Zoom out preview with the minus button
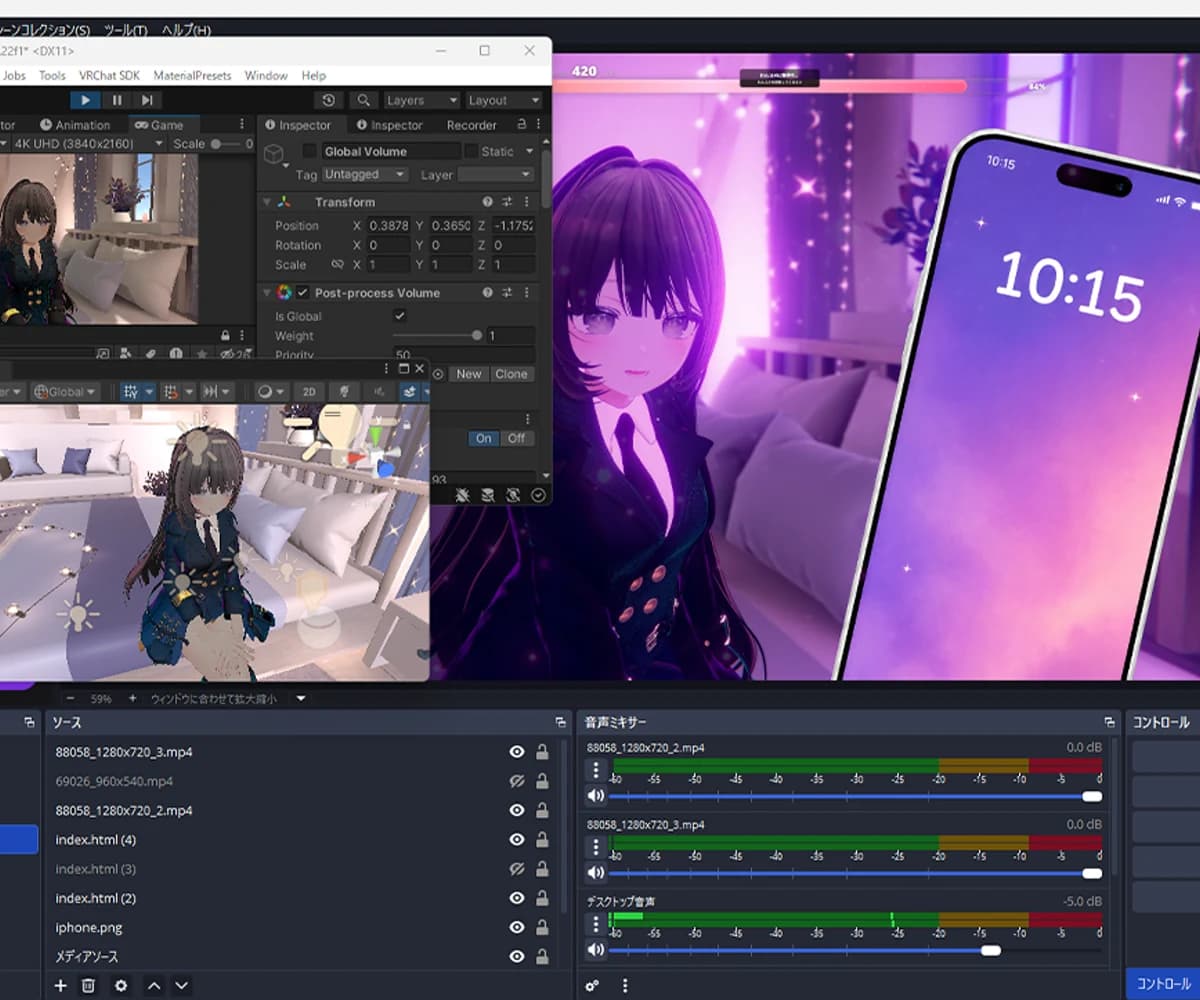Screen dimensions: 1200x1000 pyautogui.click(x=70, y=698)
